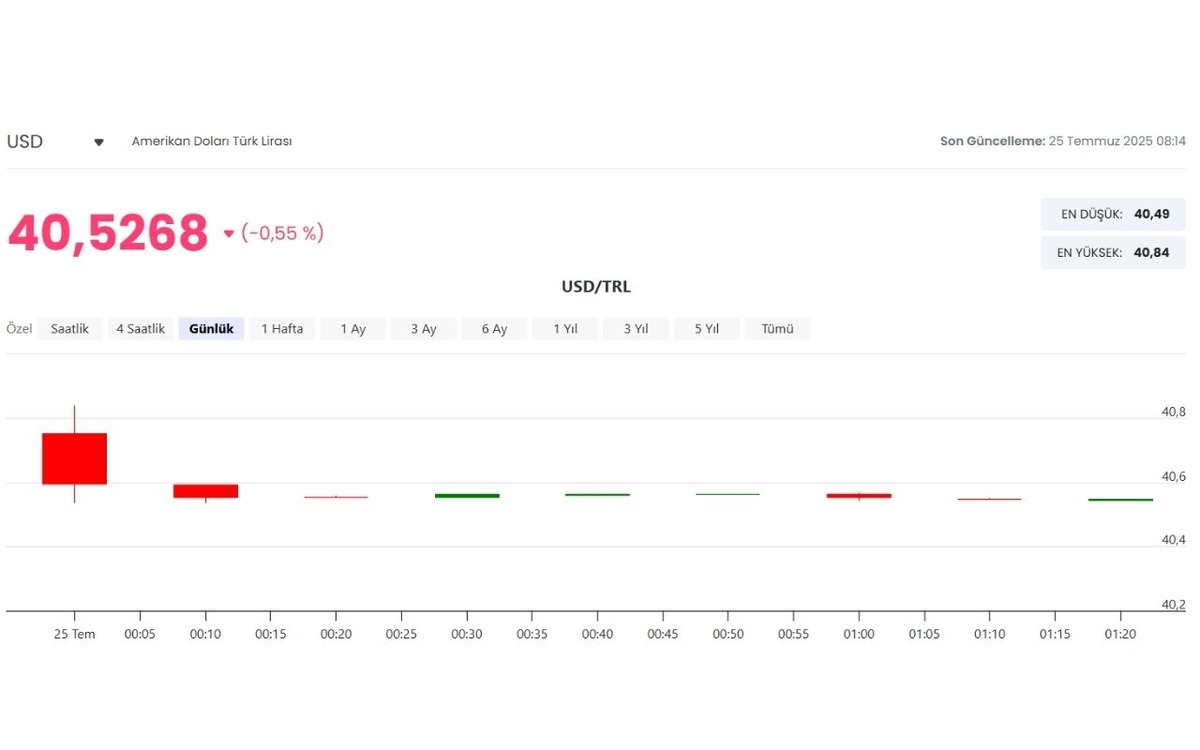Click the green candlestick at 01:20
This screenshot has height=750, width=1200.
tap(1121, 499)
